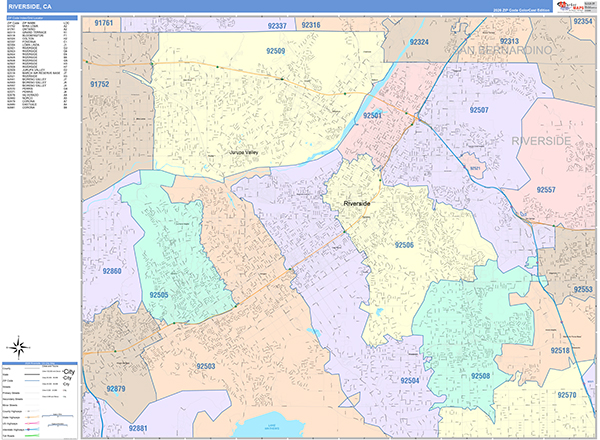The image size is (600, 440).
Task: Click the MARCH AIR RESERVE BASE index row
Action: (x=37, y=73)
